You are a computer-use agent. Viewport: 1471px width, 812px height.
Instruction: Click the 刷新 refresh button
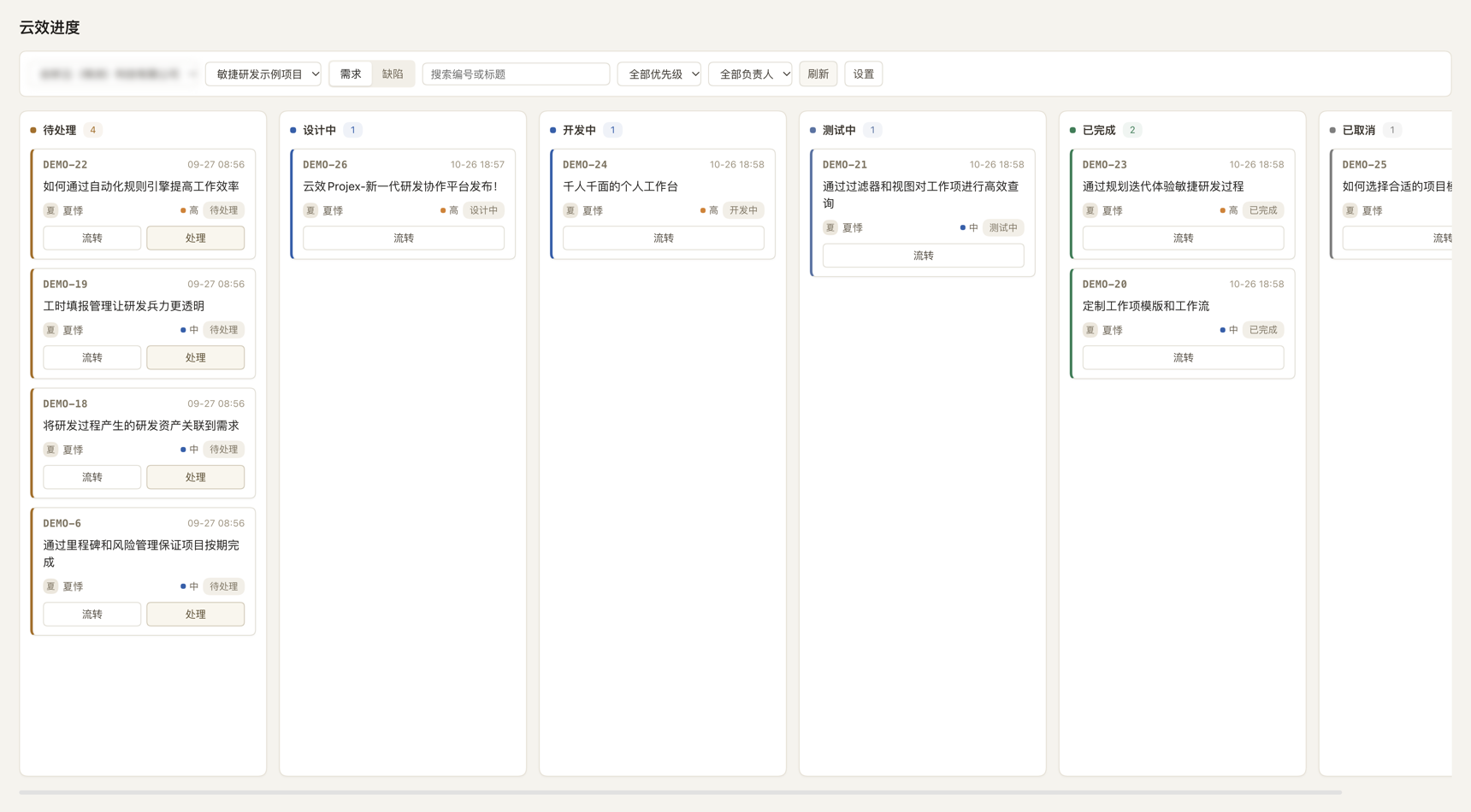click(x=818, y=74)
